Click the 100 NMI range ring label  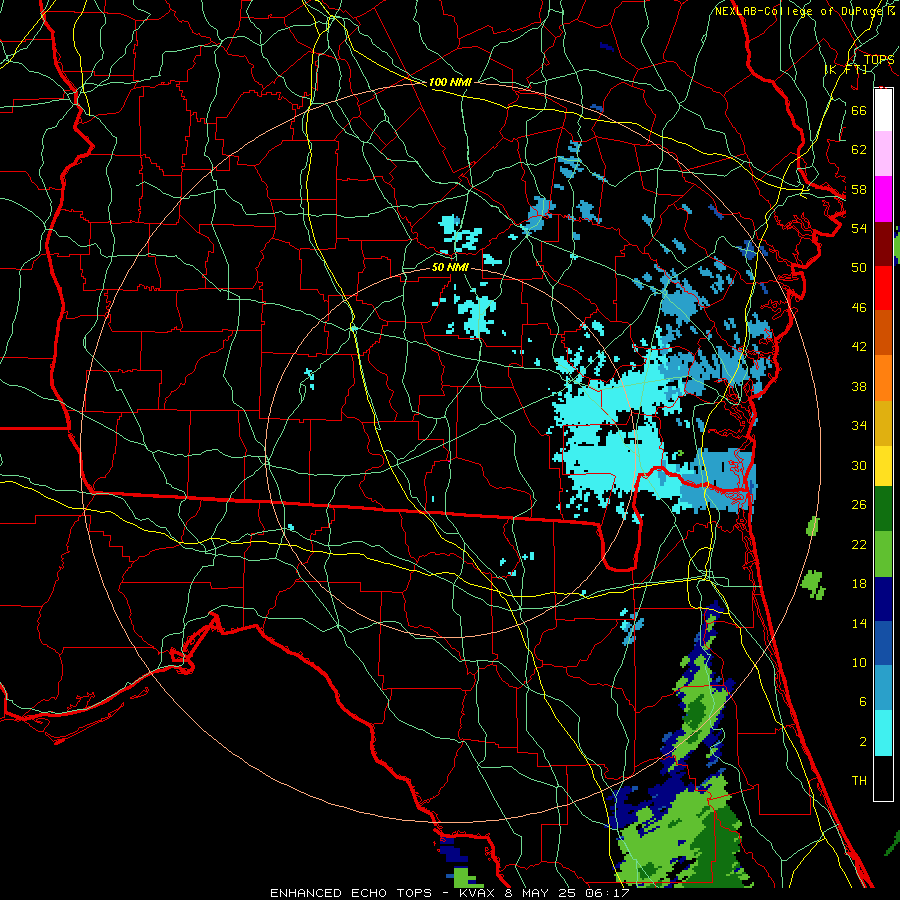click(x=450, y=82)
